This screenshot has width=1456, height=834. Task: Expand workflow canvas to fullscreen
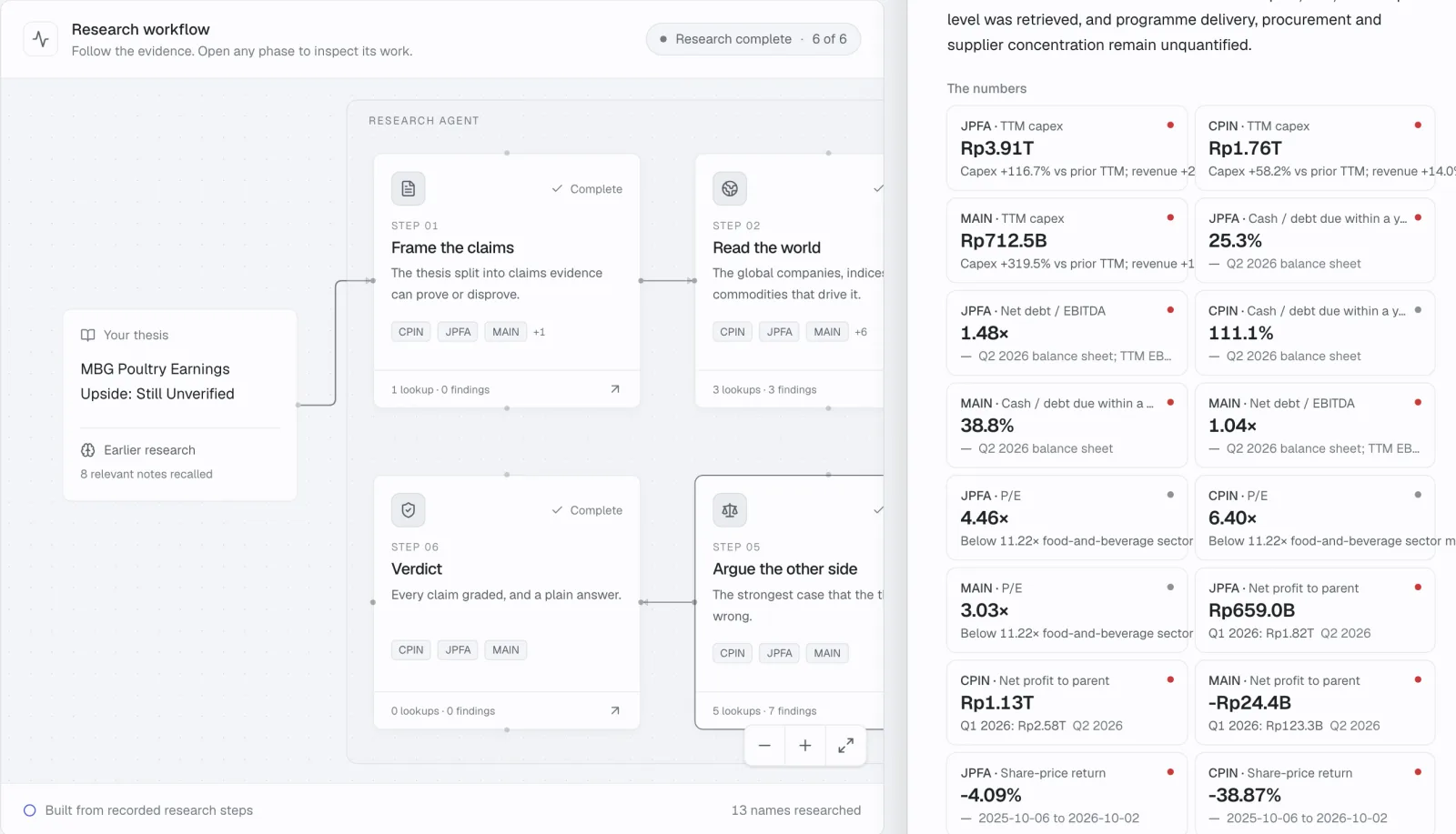(x=845, y=746)
